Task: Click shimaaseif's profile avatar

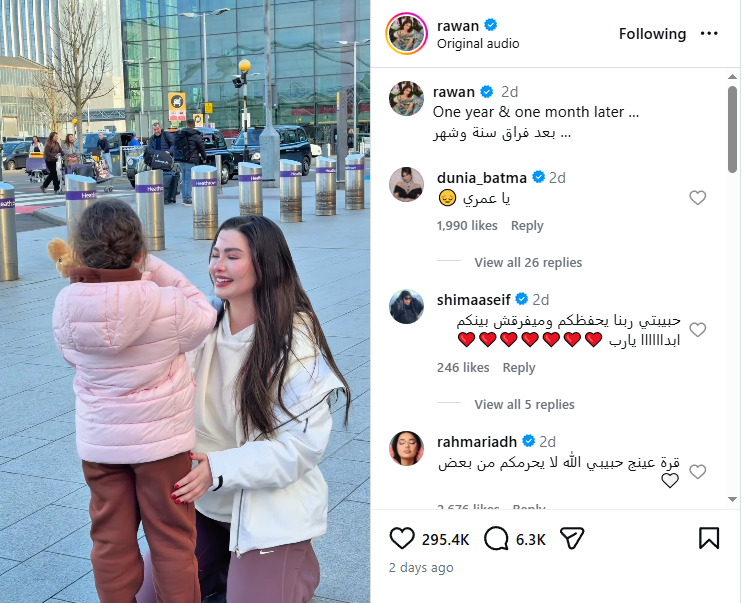Action: pyautogui.click(x=406, y=306)
